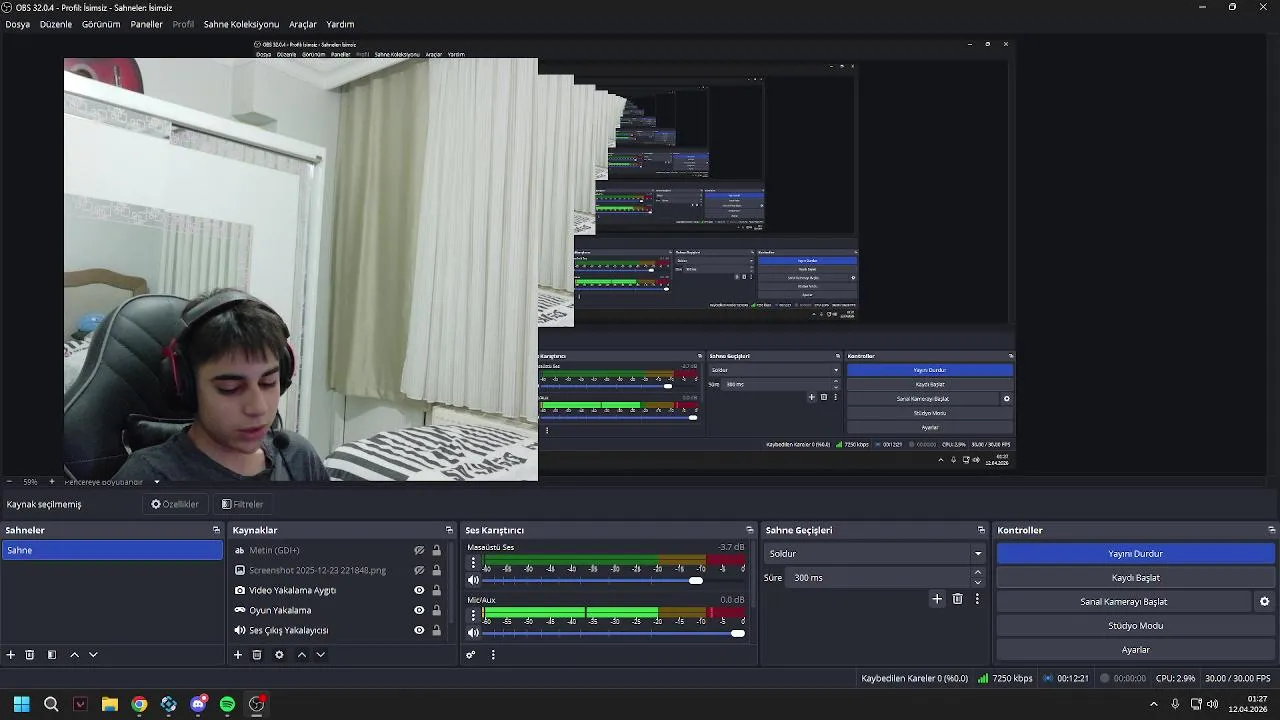Zoom out preview with minus button

point(9,482)
